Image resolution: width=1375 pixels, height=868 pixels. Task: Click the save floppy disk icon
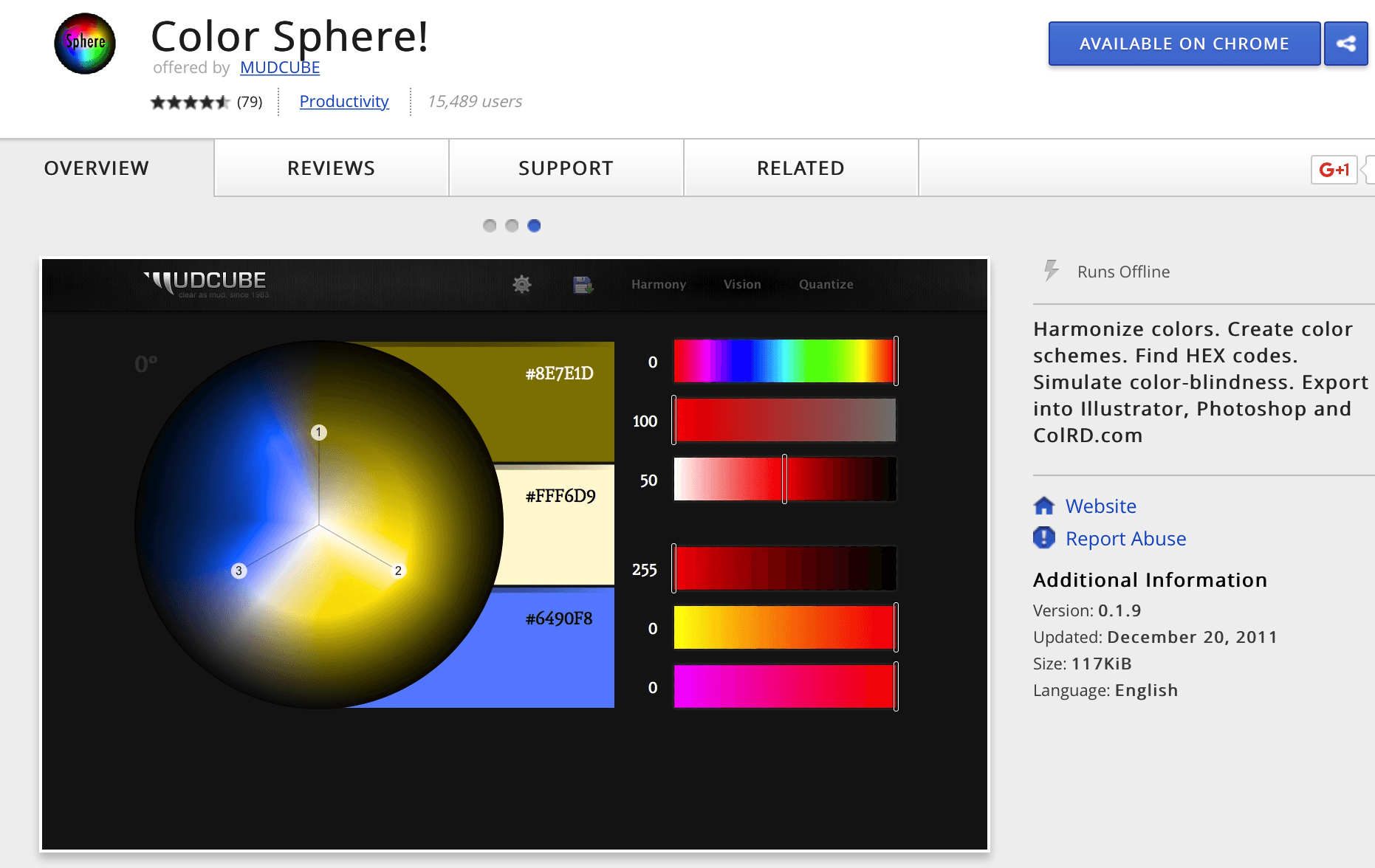point(583,284)
